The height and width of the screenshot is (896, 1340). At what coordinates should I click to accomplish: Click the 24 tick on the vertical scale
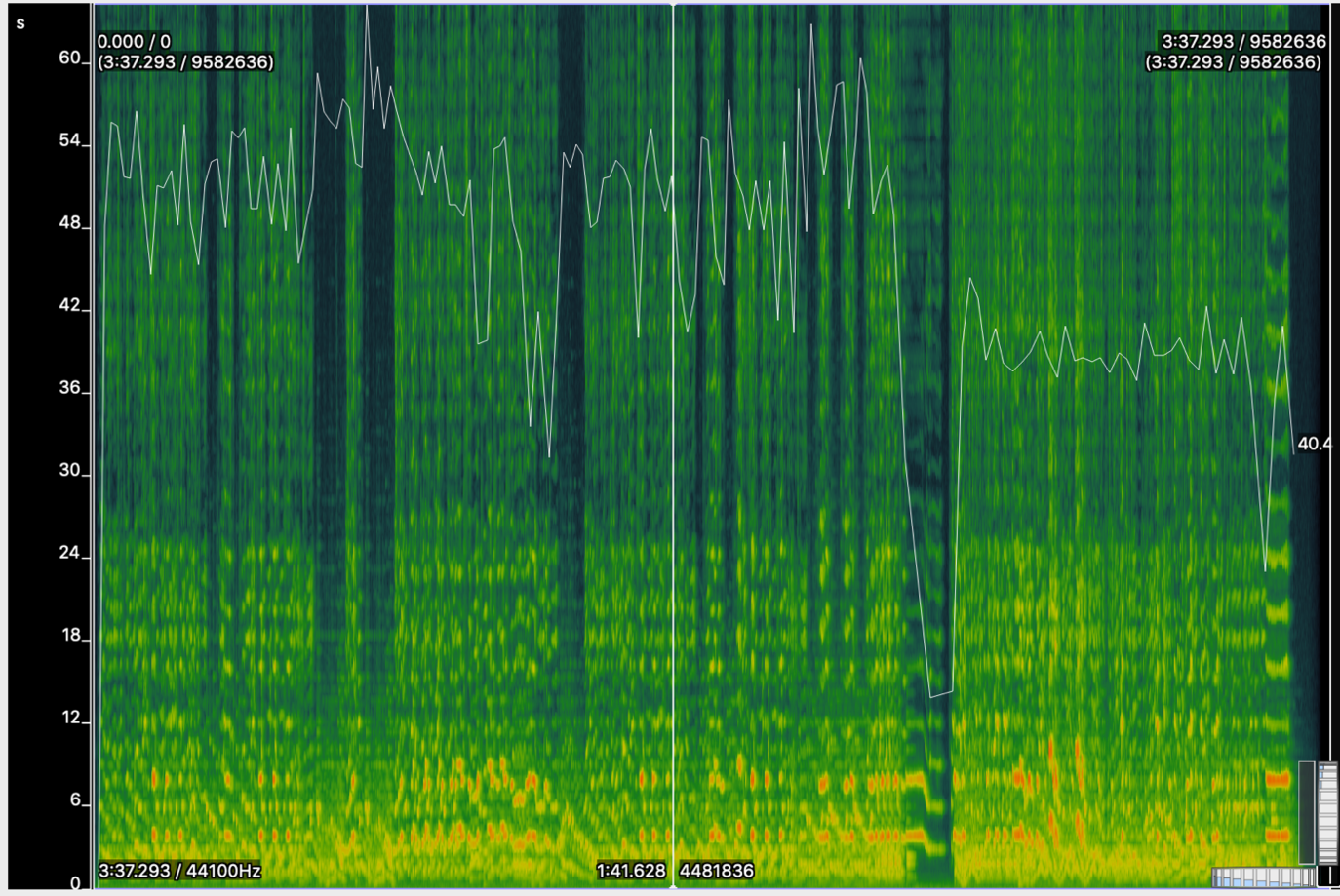69,553
